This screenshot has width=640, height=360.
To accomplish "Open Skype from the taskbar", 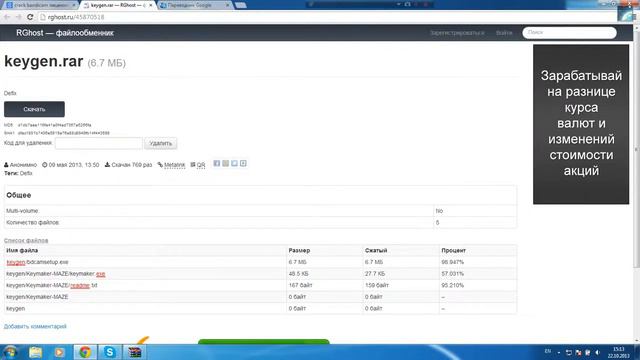I will pyautogui.click(x=109, y=352).
